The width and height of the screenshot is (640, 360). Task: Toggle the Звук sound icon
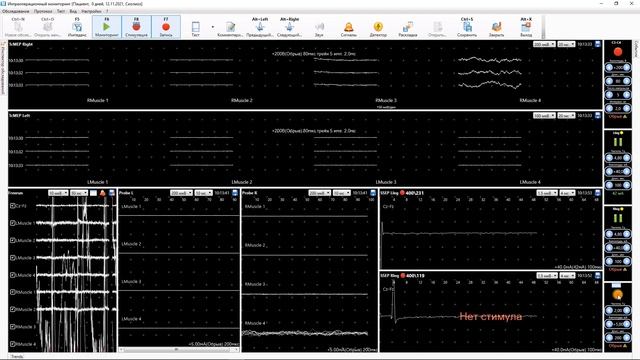click(319, 27)
